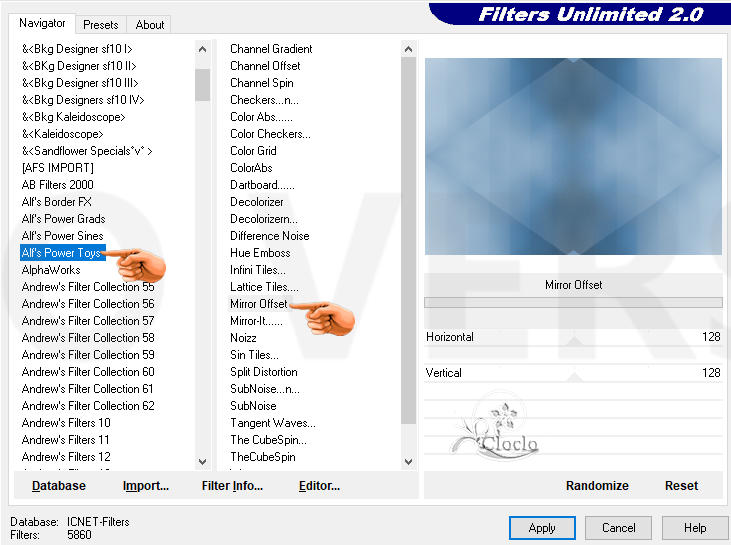Choose the Decolorizer filter
Screen dimensions: 731x545
[x=257, y=202]
